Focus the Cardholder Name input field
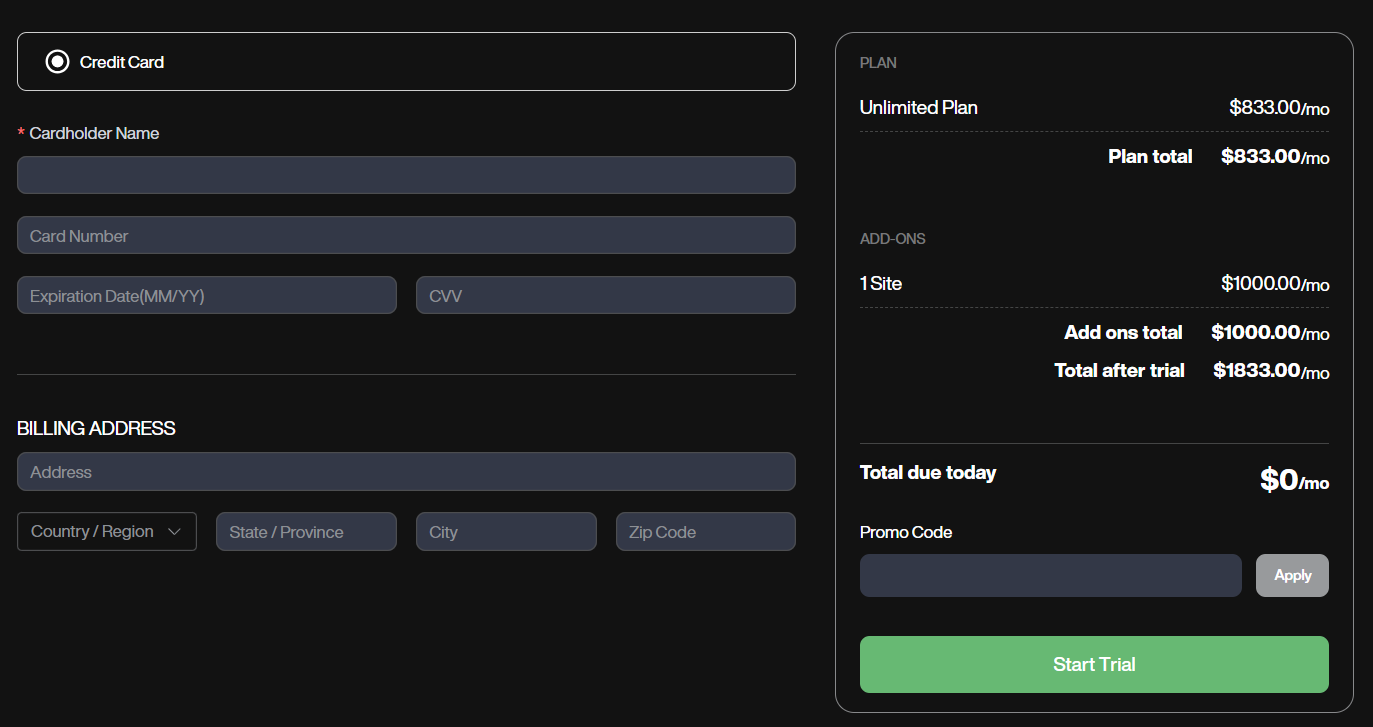The width and height of the screenshot is (1373, 727). tap(406, 175)
